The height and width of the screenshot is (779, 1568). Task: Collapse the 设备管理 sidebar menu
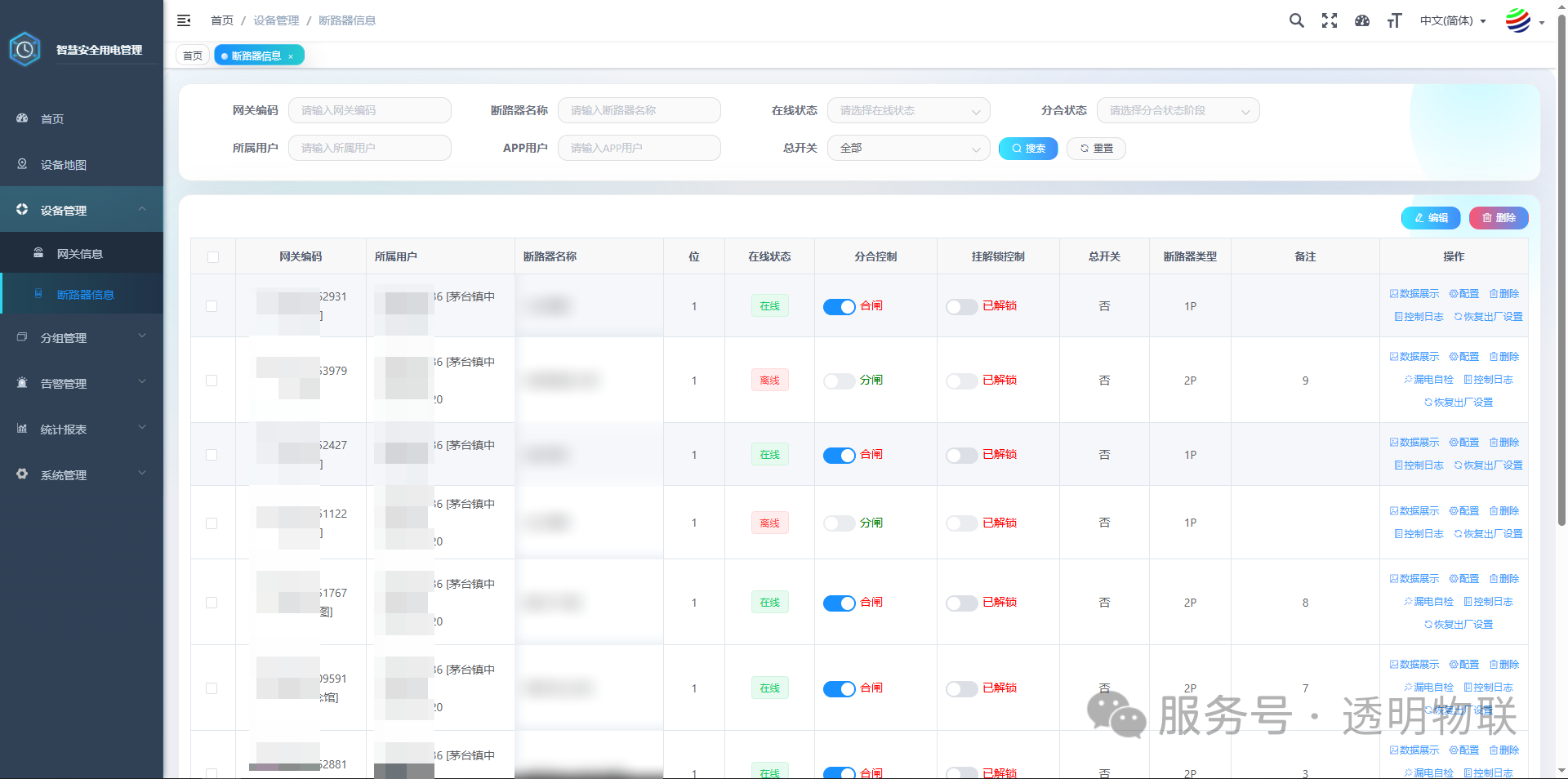[x=82, y=210]
